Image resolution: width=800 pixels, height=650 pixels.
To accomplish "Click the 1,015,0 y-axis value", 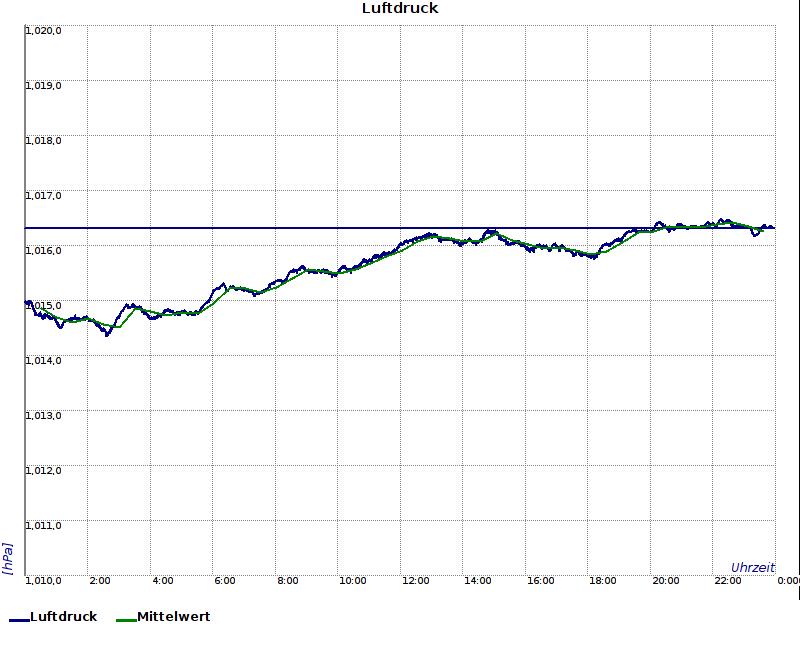I will 43,306.
